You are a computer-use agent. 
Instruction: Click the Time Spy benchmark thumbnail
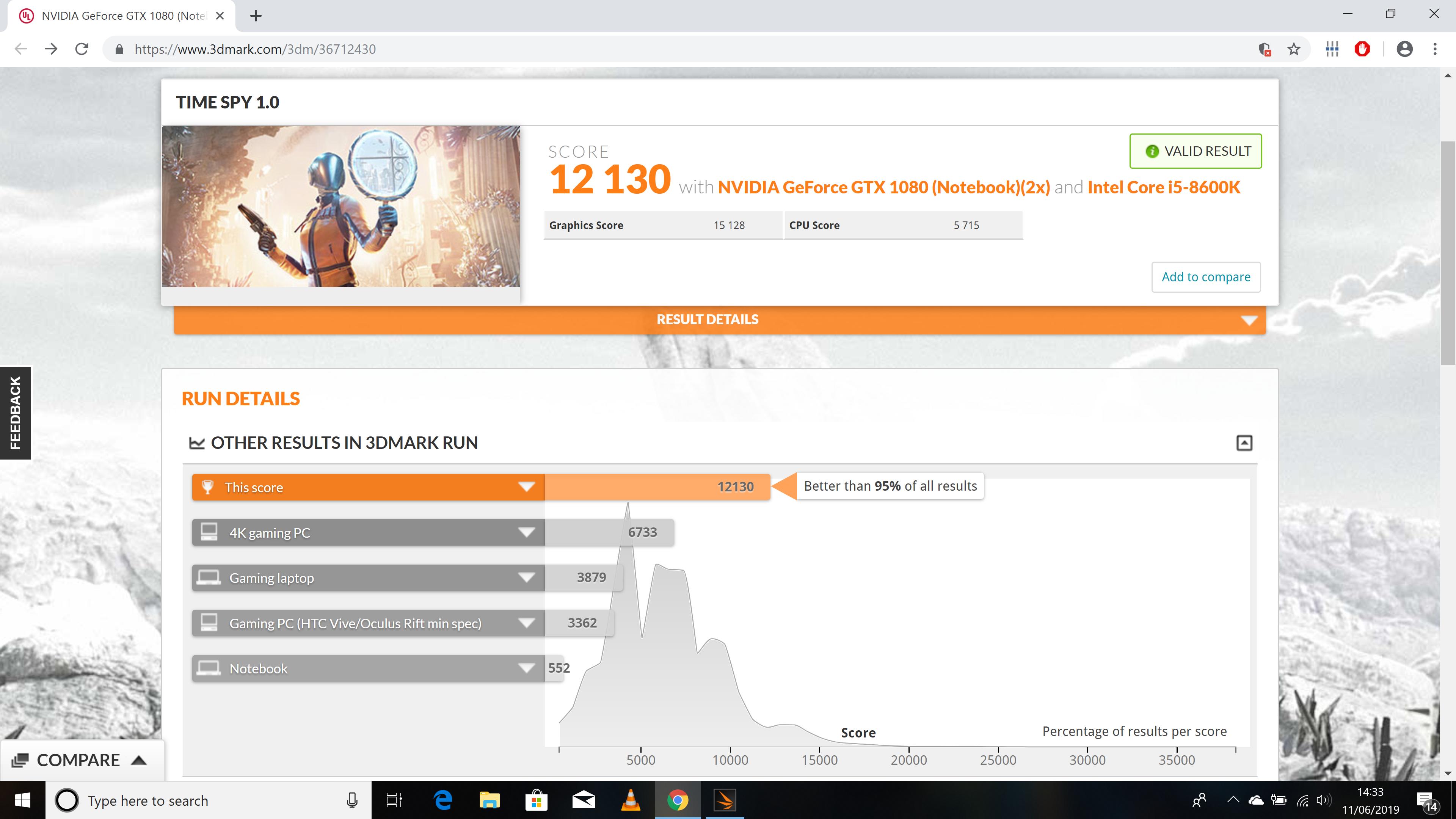click(341, 206)
